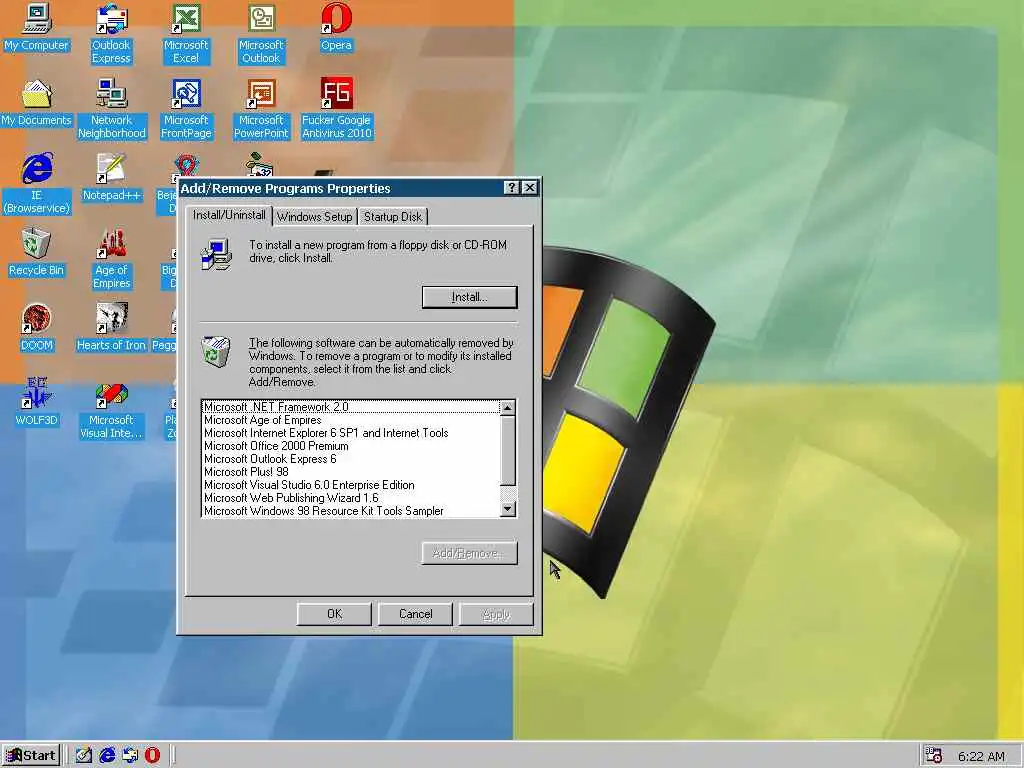
Task: Select Microsoft Plus! 98 in the list
Action: pos(351,472)
